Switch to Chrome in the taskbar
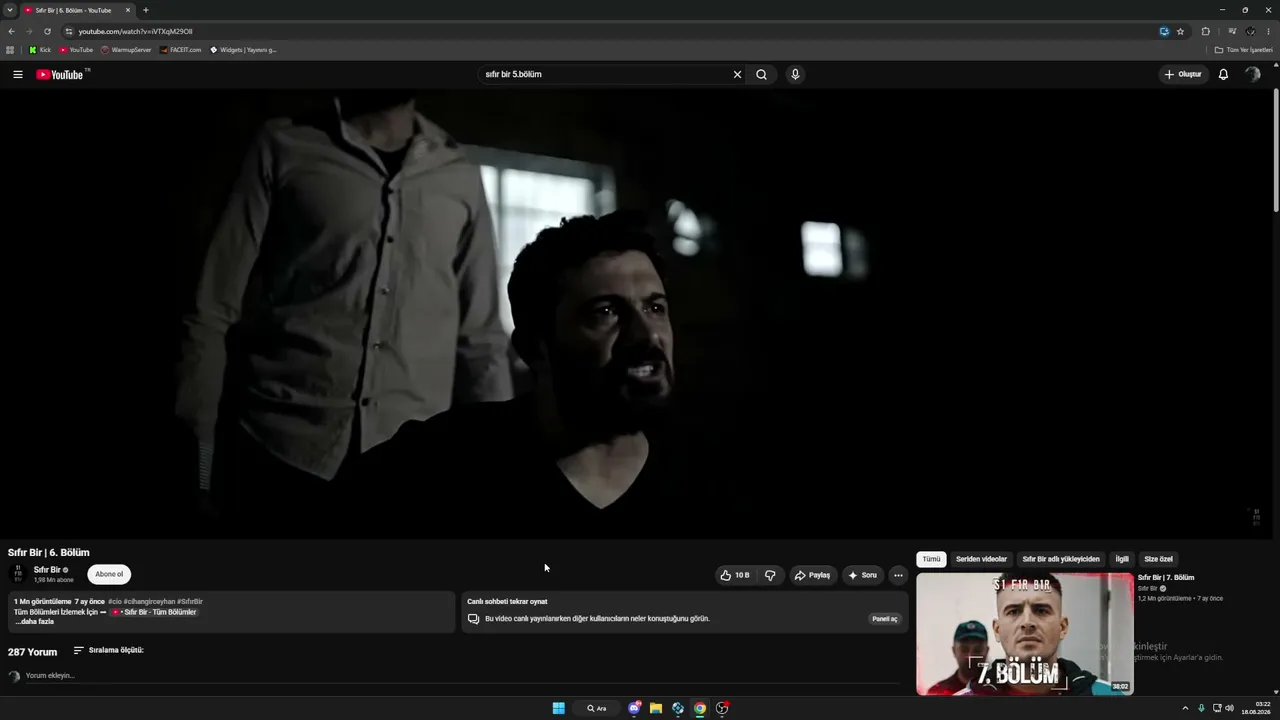This screenshot has height=720, width=1280. [x=700, y=708]
